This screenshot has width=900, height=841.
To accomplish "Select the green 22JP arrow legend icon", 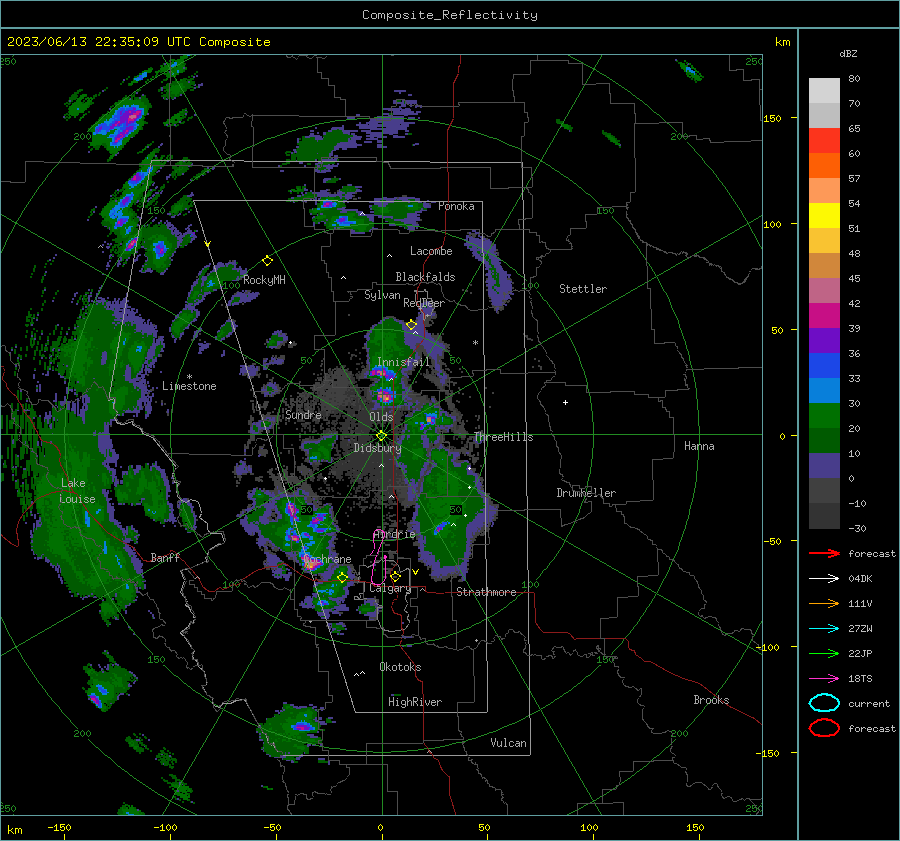I will [x=824, y=653].
